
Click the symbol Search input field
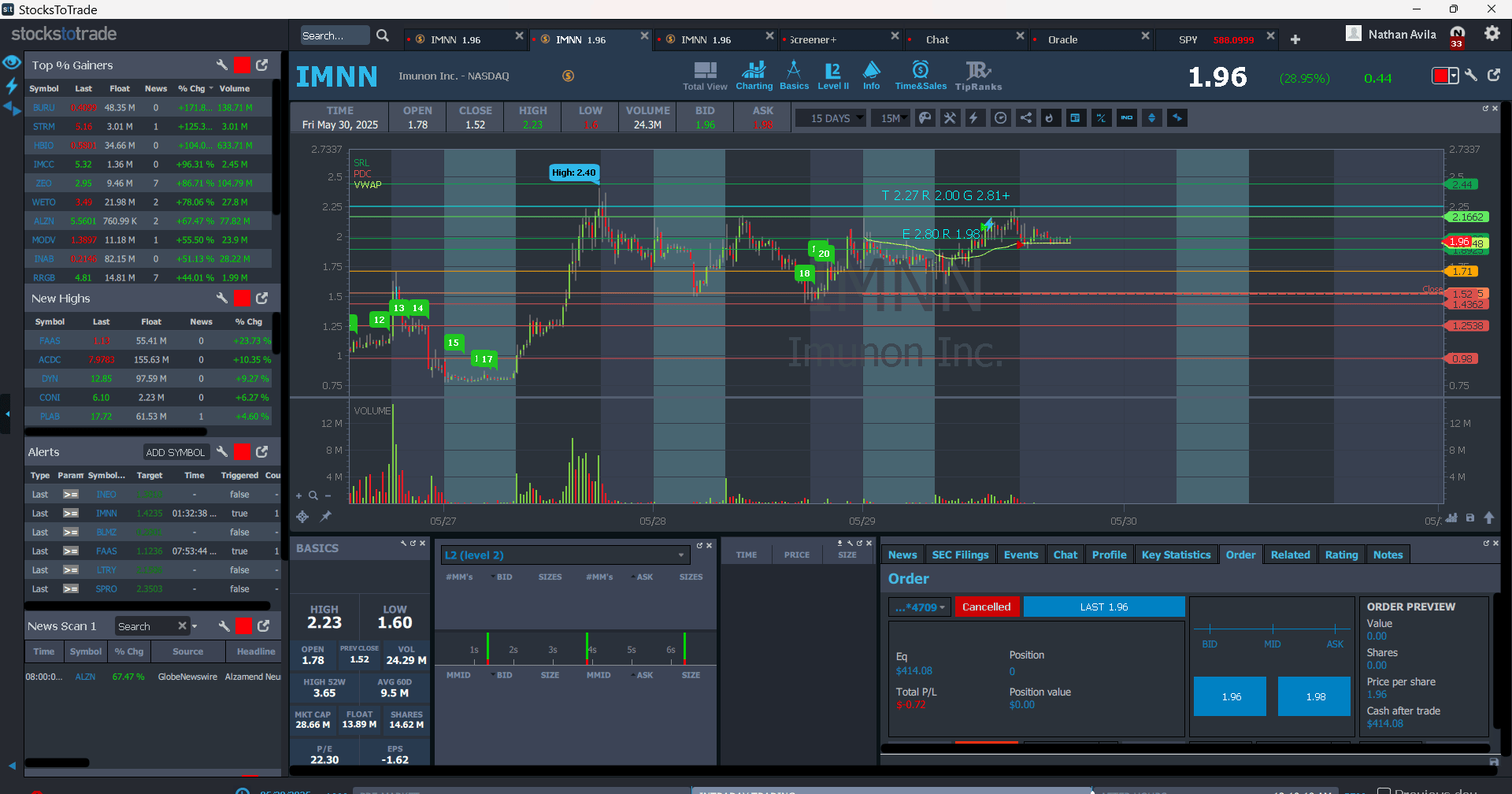(x=334, y=35)
